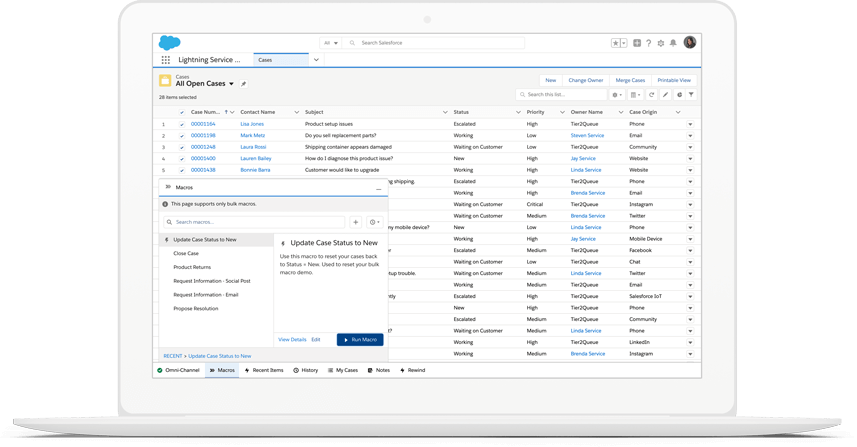The width and height of the screenshot is (857, 447).
Task: Open the View Details link
Action: pos(292,340)
